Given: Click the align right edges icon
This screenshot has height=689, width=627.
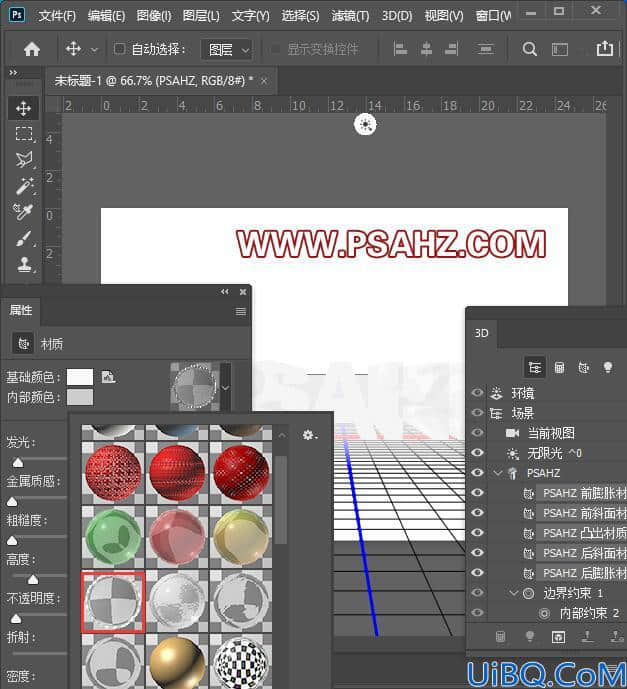Looking at the screenshot, I should pos(452,49).
